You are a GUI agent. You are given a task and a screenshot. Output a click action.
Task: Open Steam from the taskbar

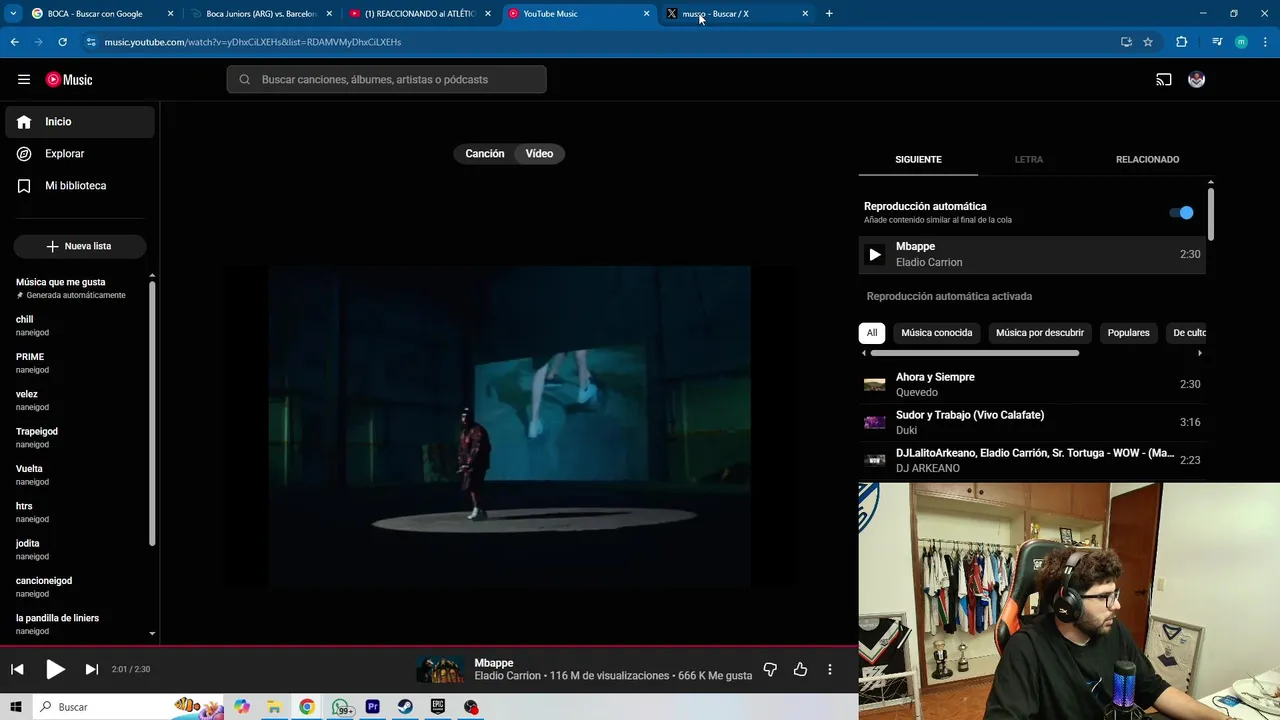coord(405,707)
